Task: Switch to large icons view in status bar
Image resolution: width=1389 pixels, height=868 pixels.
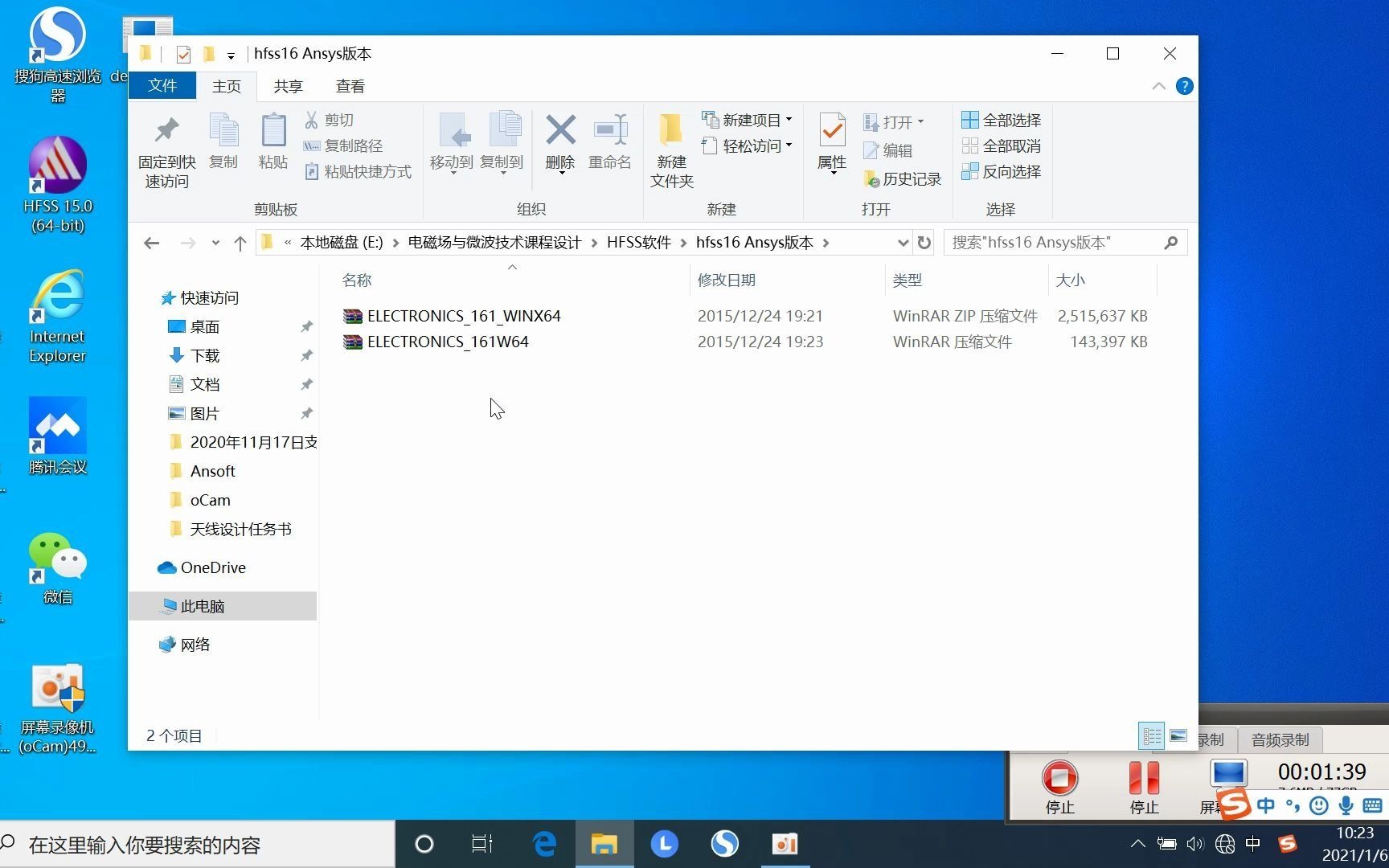Action: click(x=1178, y=735)
